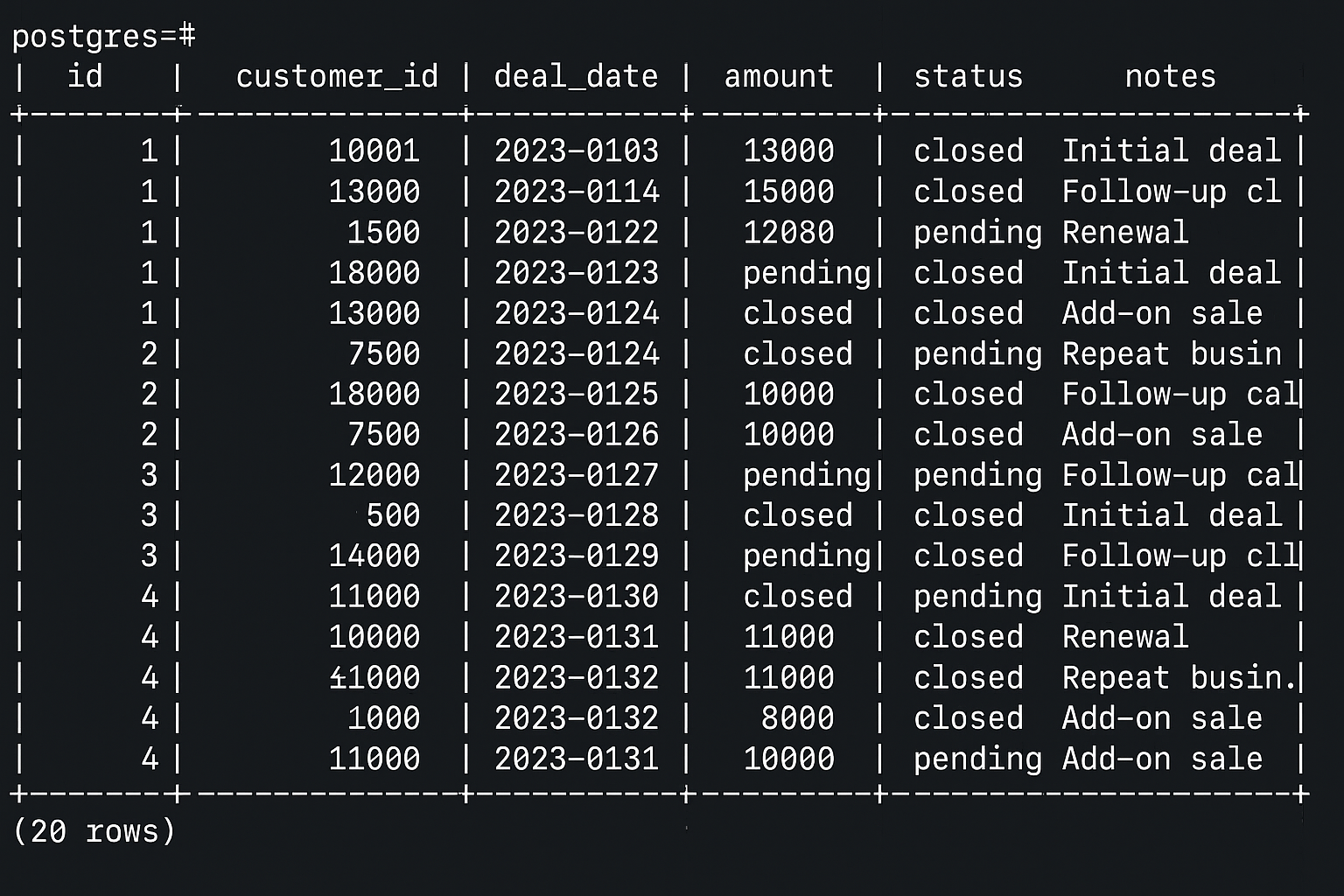
Task: Click customer_id value 14000
Action: 374,556
